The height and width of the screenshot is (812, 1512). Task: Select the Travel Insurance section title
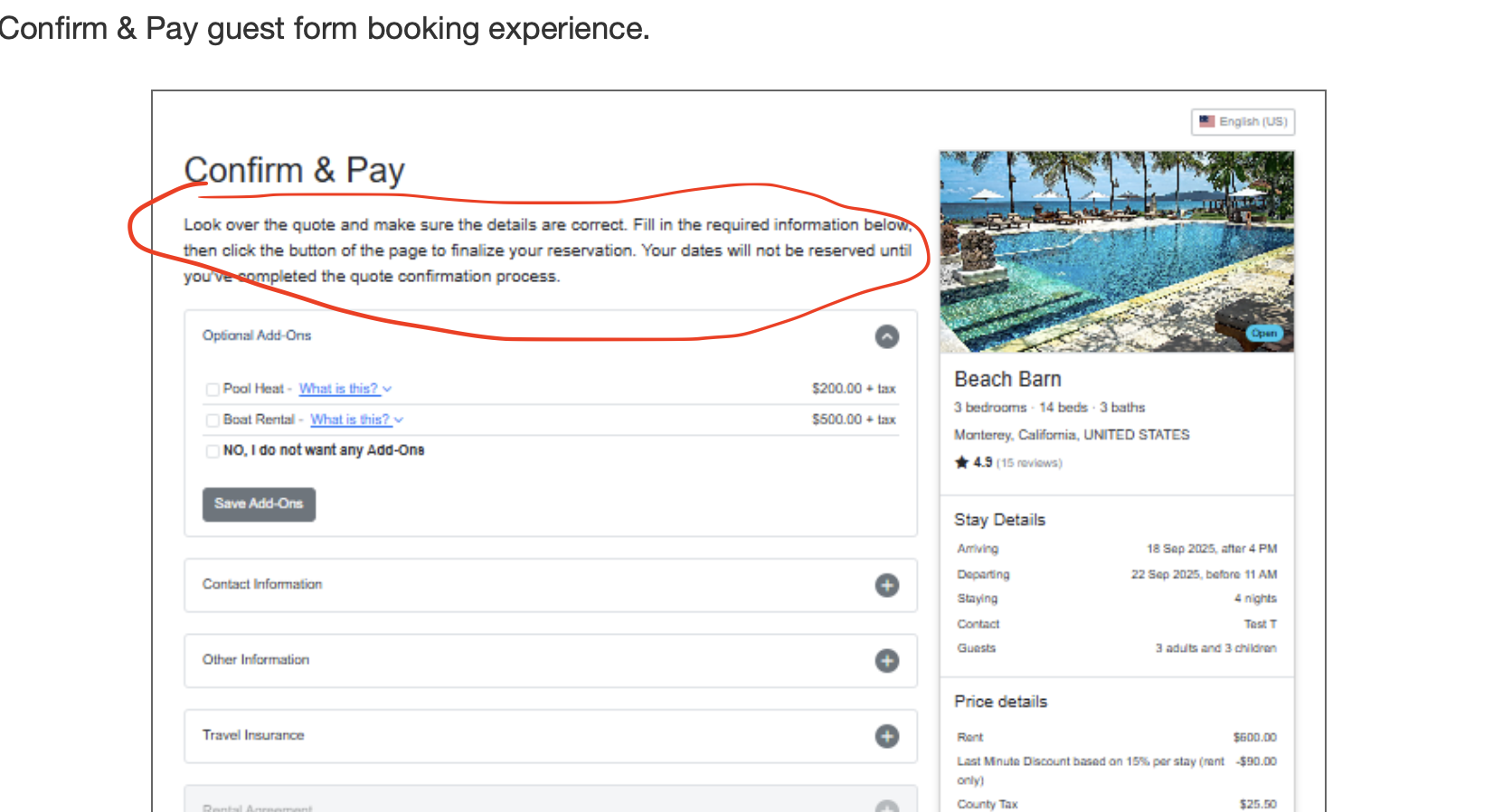pos(253,735)
